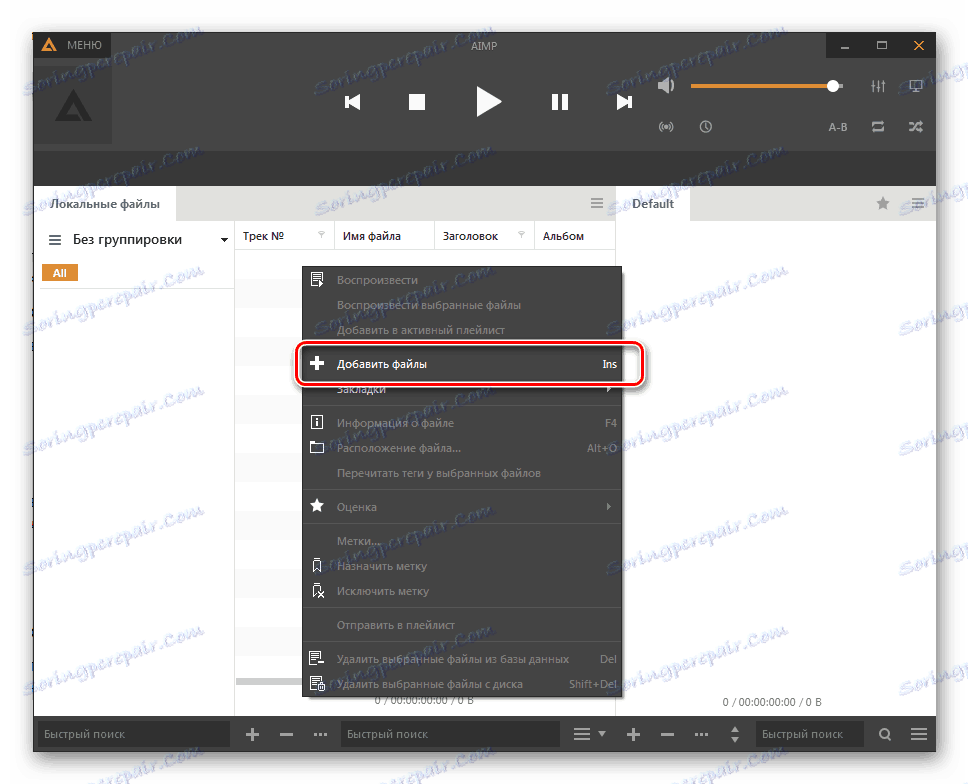Click the grouping list icon
Screen dimensions: 968x784
pos(55,240)
